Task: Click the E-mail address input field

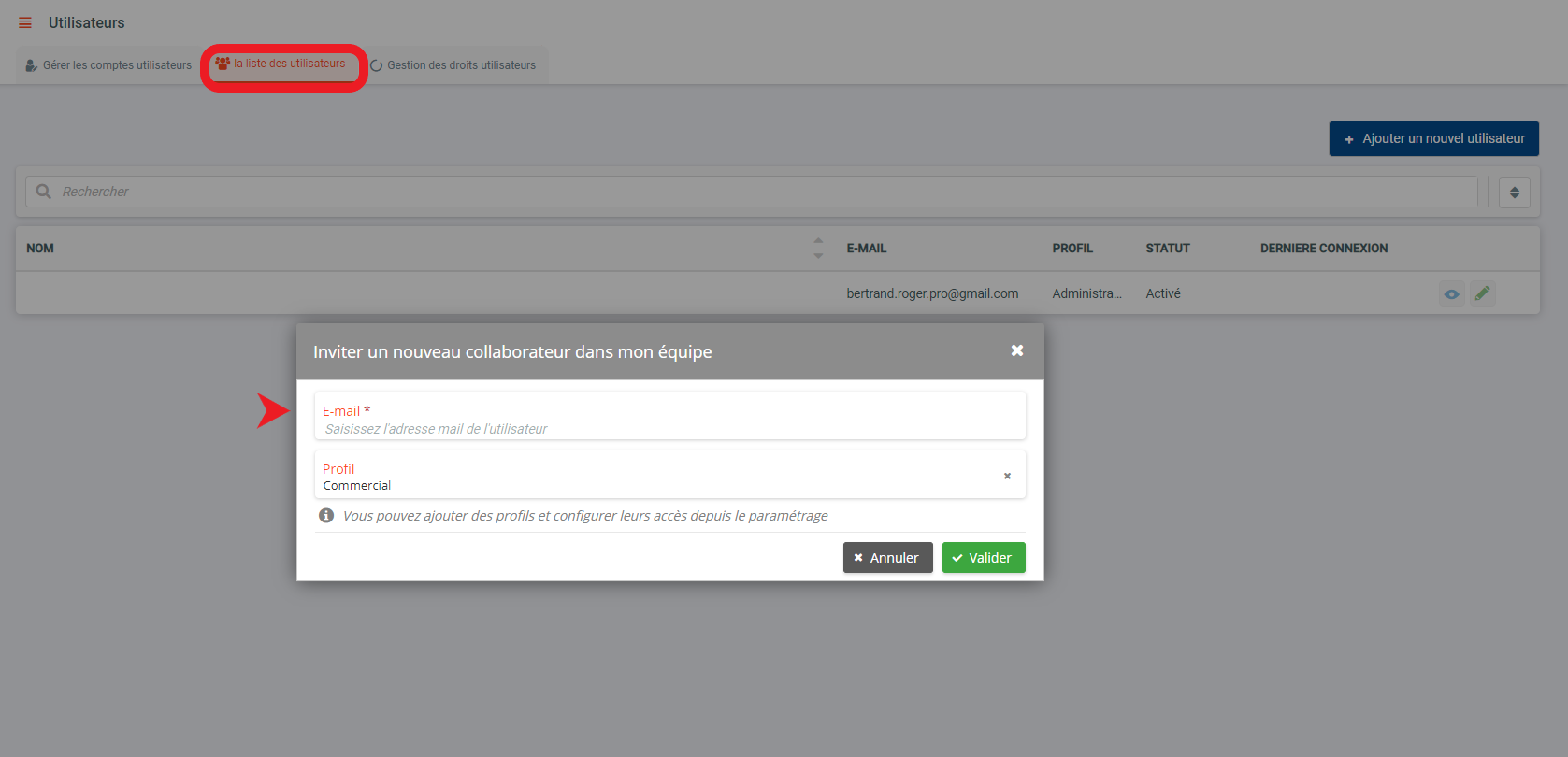Action: point(669,428)
